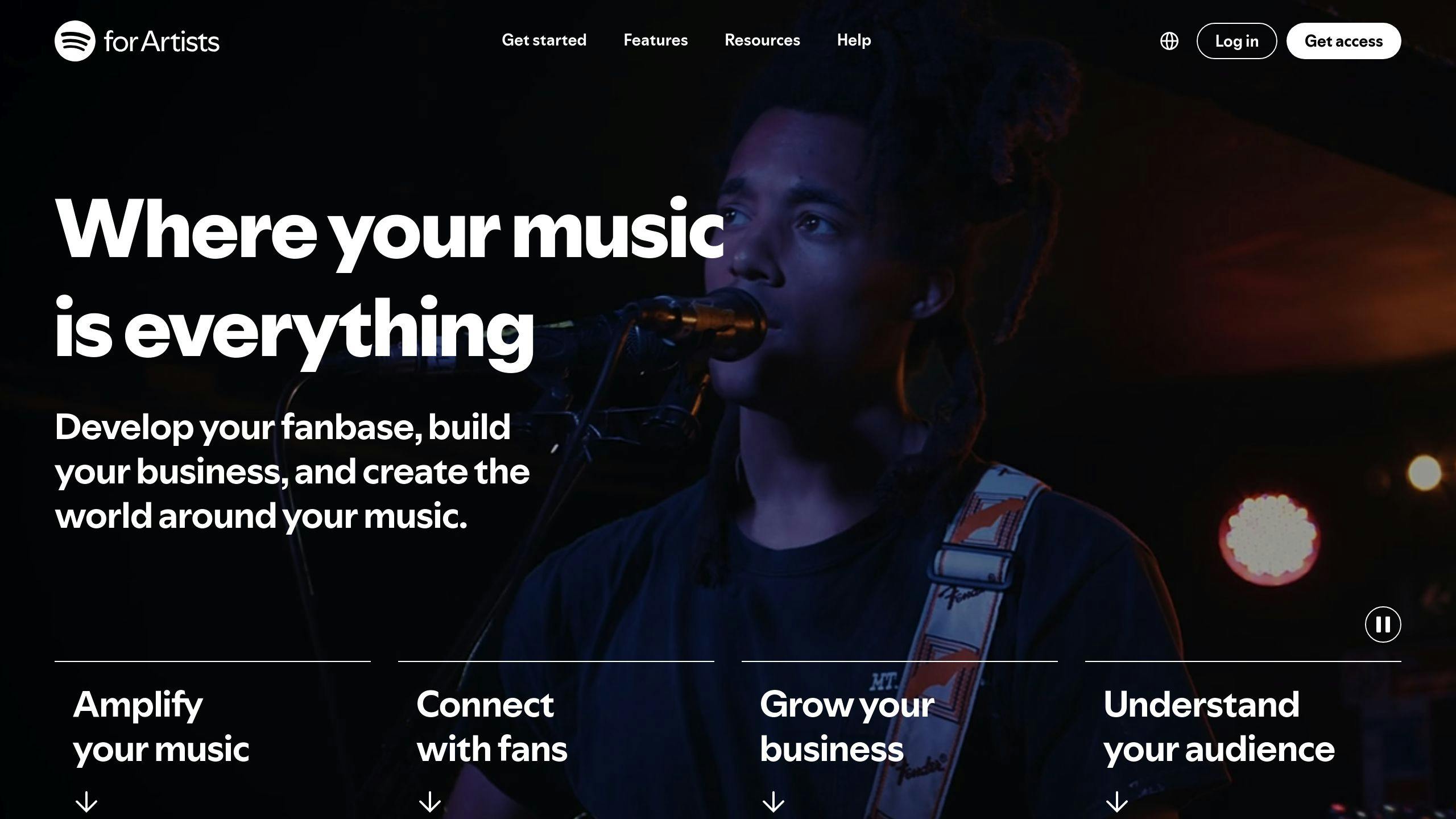Screen dimensions: 1456x819
Task: Click the Get access button
Action: pyautogui.click(x=1343, y=41)
